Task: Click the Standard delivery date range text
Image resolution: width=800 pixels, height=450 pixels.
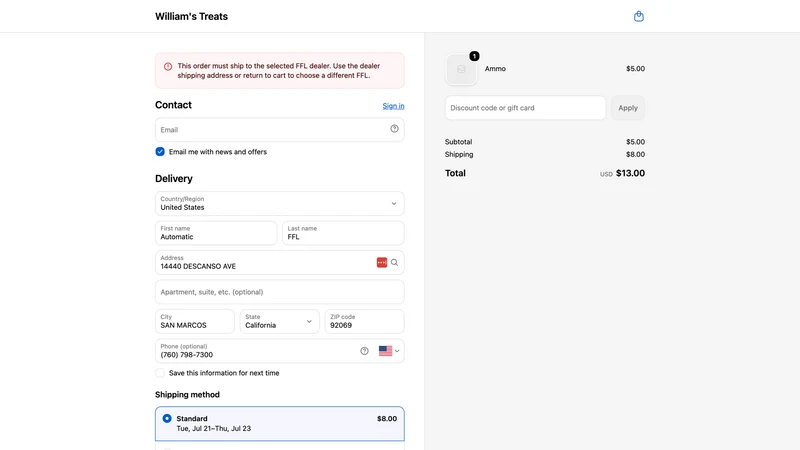Action: point(214,429)
